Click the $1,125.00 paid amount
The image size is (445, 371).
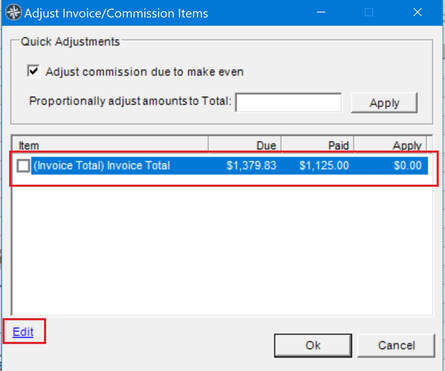click(324, 166)
